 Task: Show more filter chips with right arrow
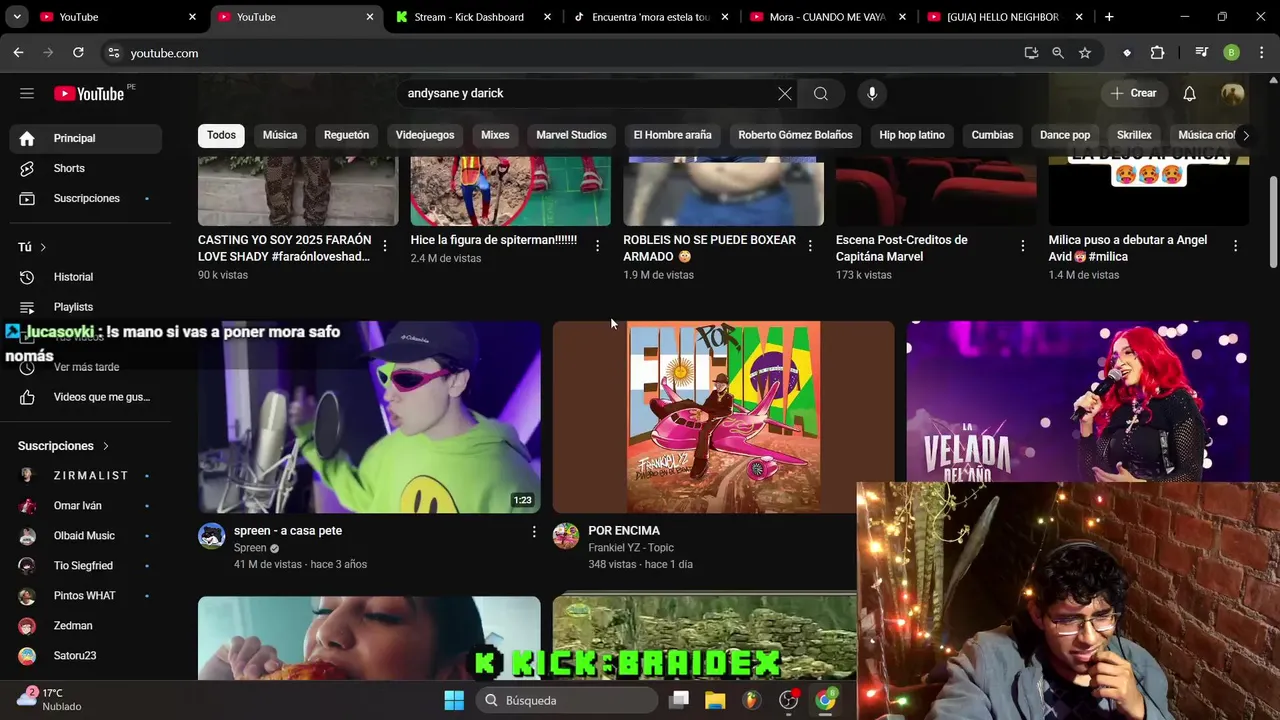click(1245, 135)
